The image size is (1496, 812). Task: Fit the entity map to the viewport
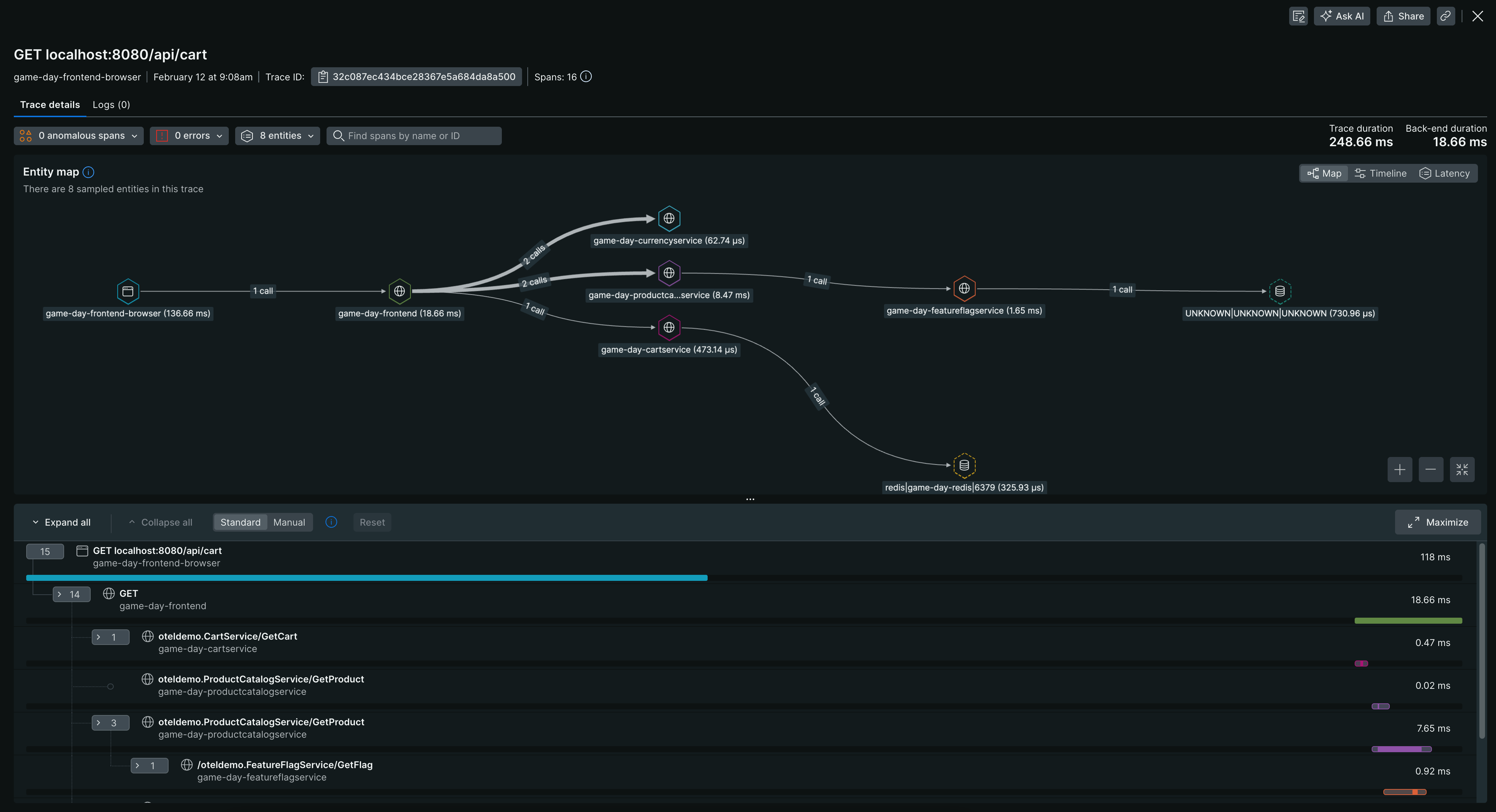click(x=1462, y=469)
